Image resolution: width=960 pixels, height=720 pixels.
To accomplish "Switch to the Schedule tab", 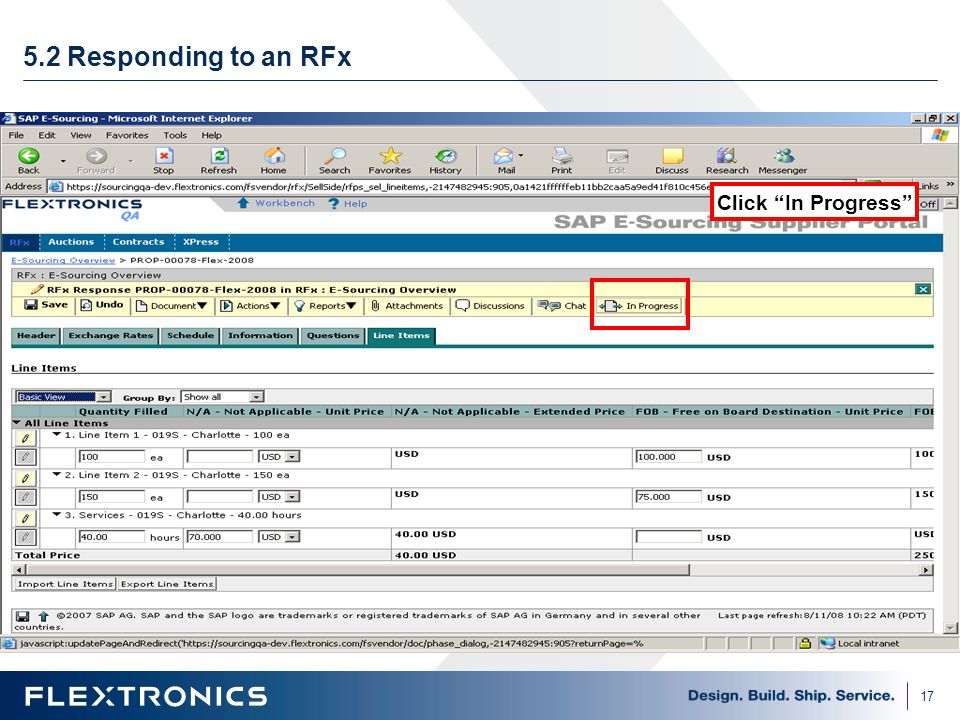I will [x=190, y=336].
